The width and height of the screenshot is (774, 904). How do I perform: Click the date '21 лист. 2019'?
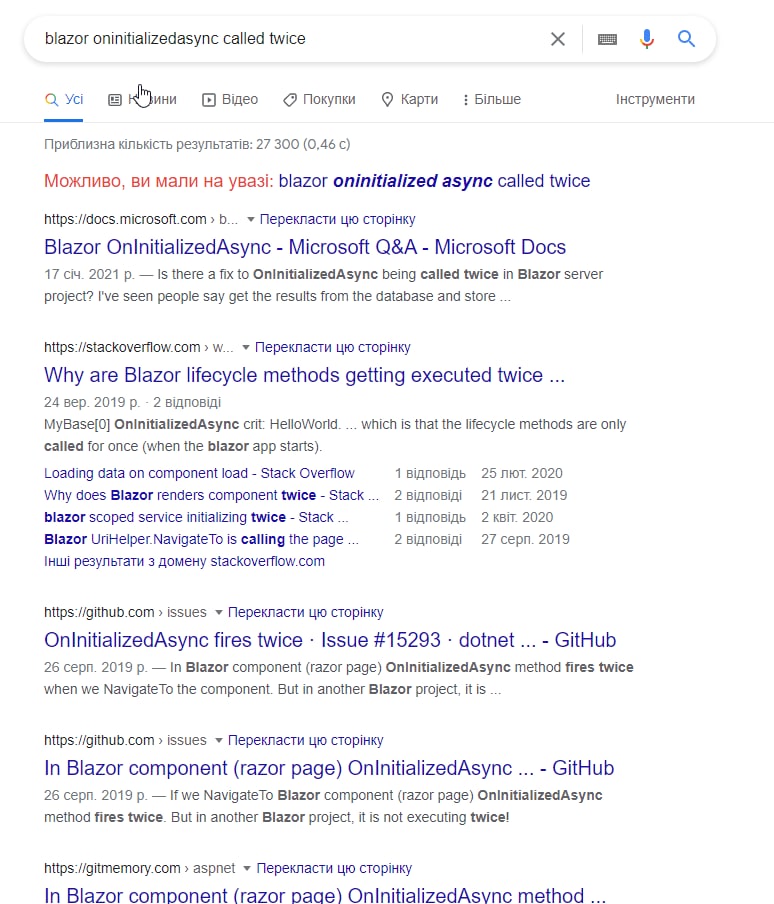click(524, 495)
